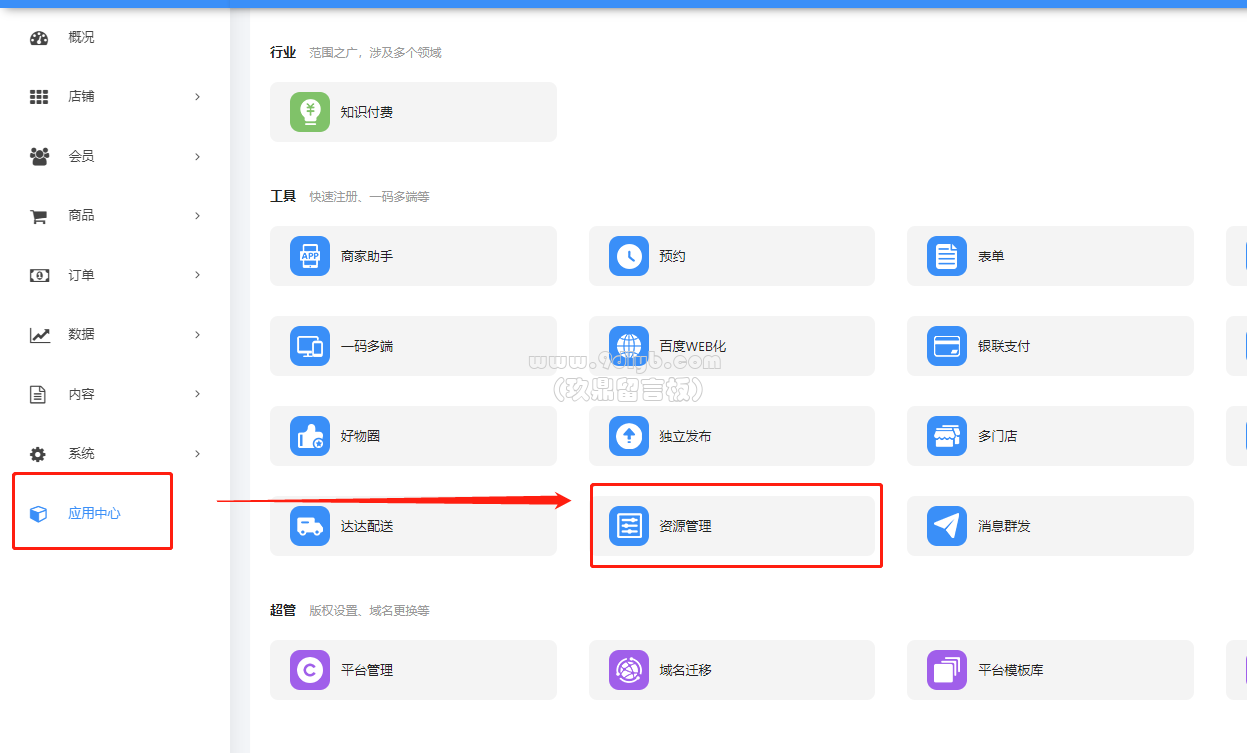Expand the 内容 menu chevron

(197, 394)
